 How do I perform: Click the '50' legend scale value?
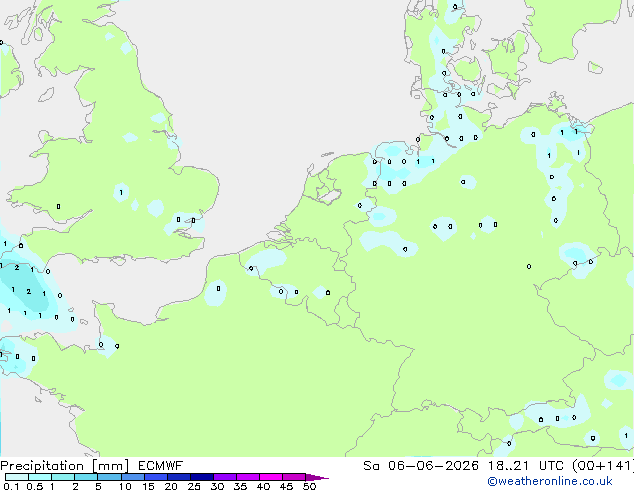tap(309, 486)
